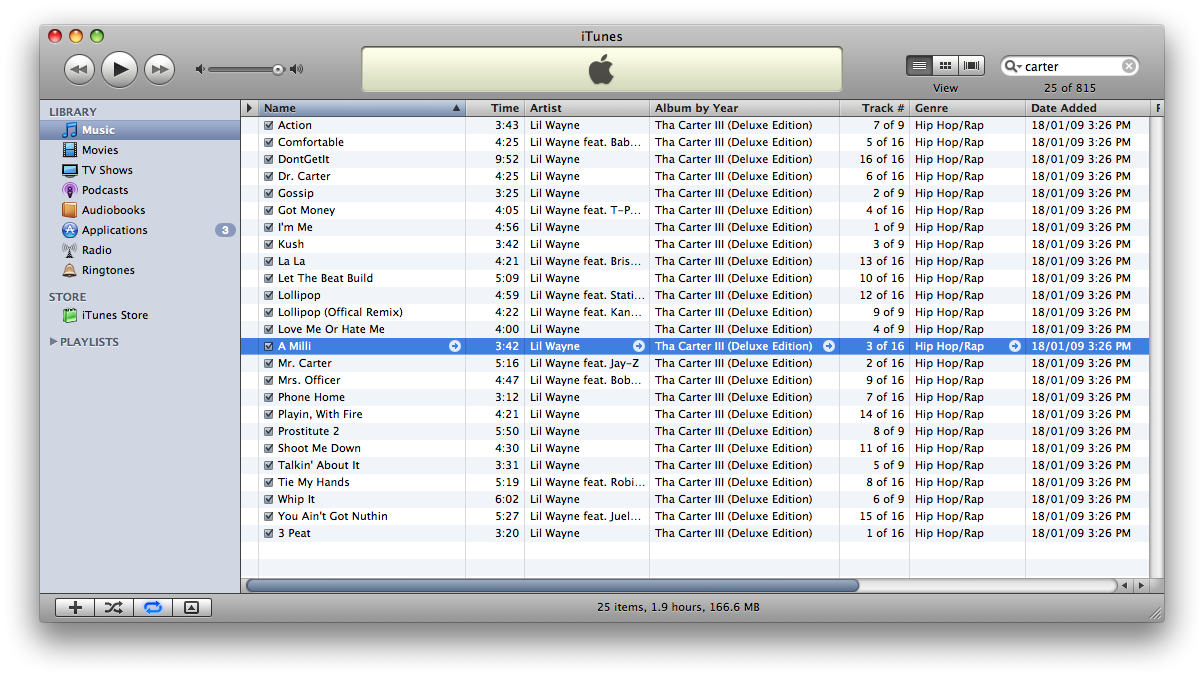
Task: Toggle repeat mode
Action: pos(152,607)
